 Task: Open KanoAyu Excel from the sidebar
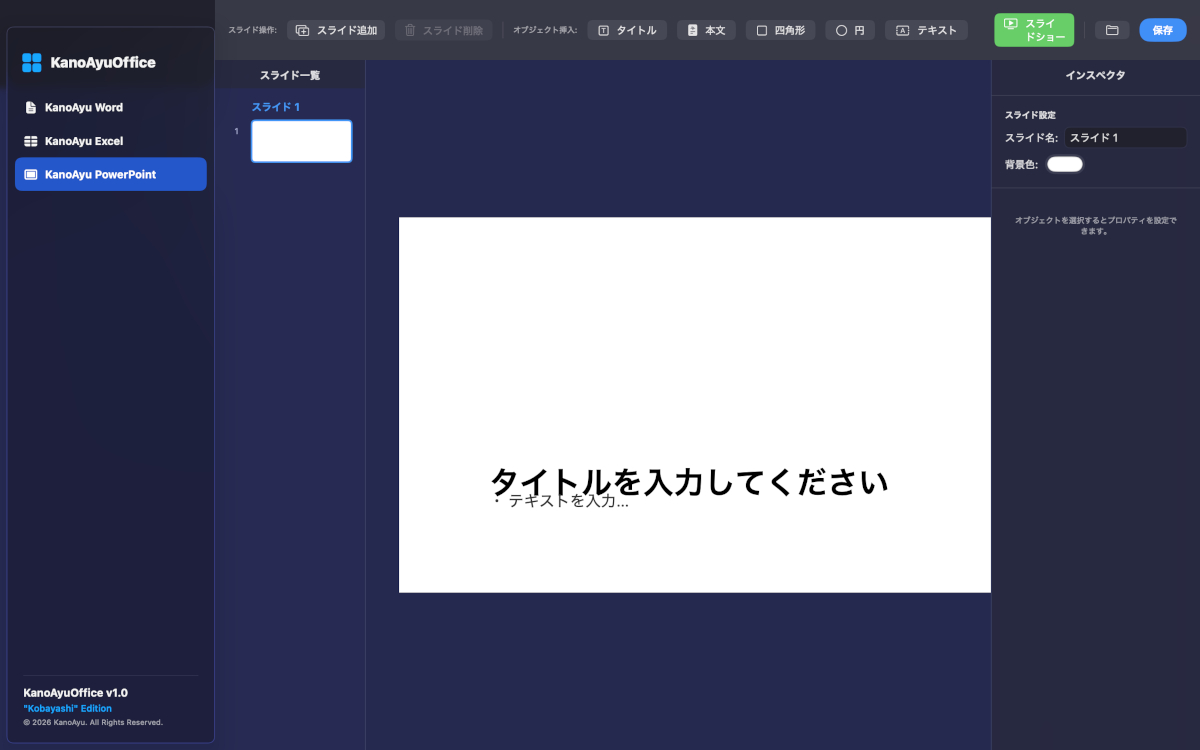tap(111, 141)
